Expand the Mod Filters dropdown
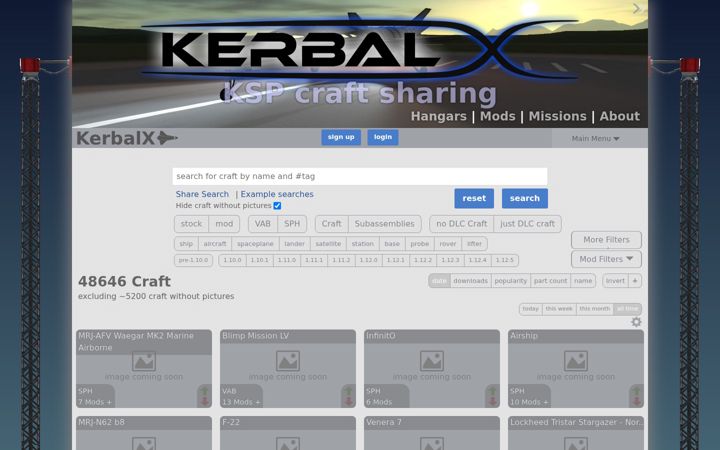The width and height of the screenshot is (720, 450). coord(606,259)
